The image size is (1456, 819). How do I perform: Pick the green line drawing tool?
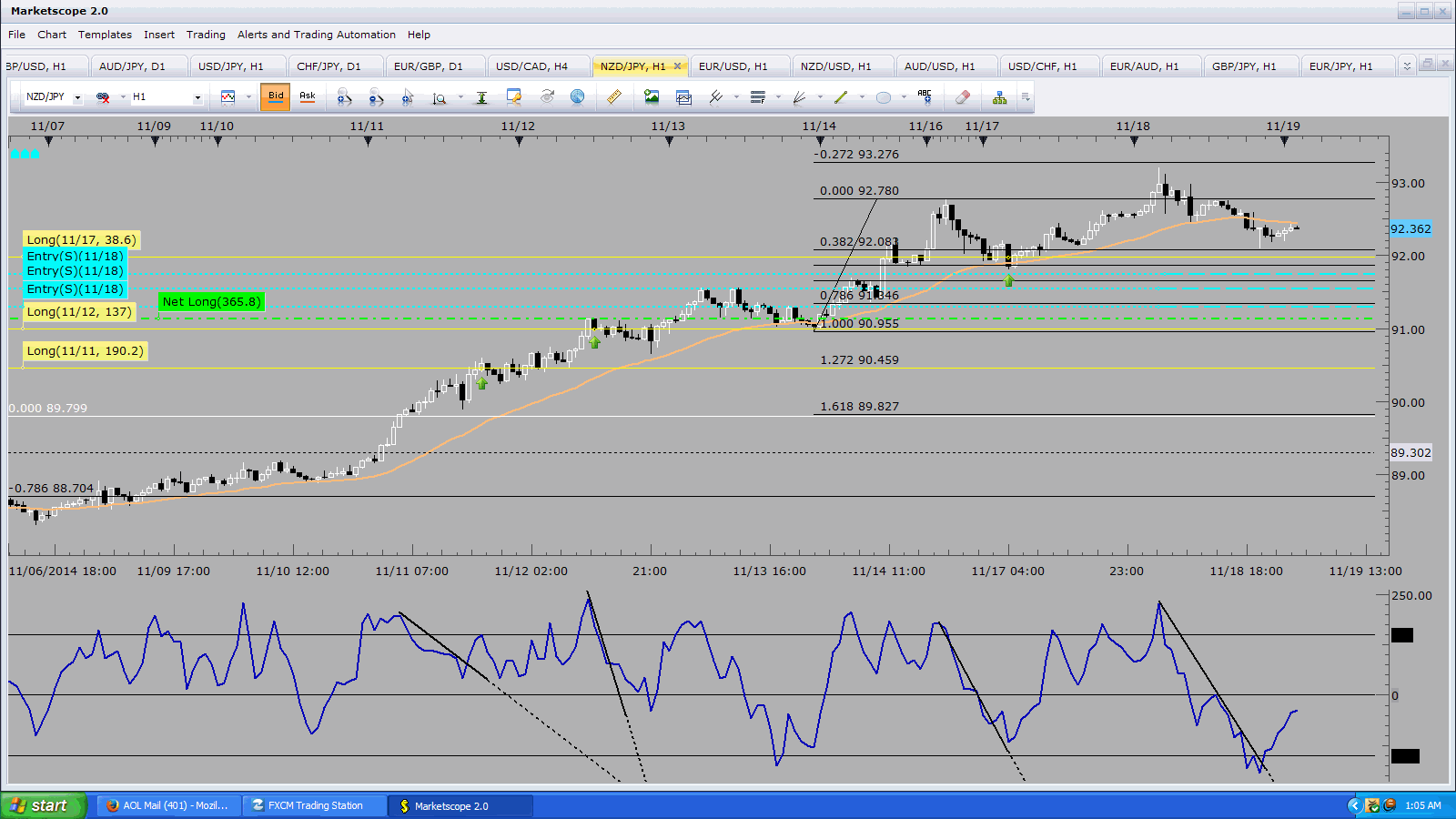pos(841,96)
